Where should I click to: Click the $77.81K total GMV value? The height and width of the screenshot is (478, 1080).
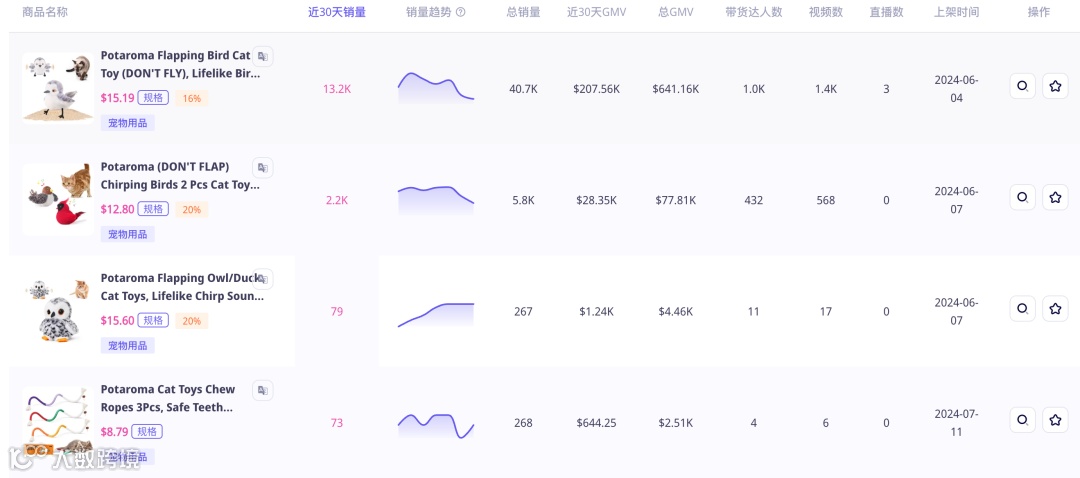click(x=676, y=200)
